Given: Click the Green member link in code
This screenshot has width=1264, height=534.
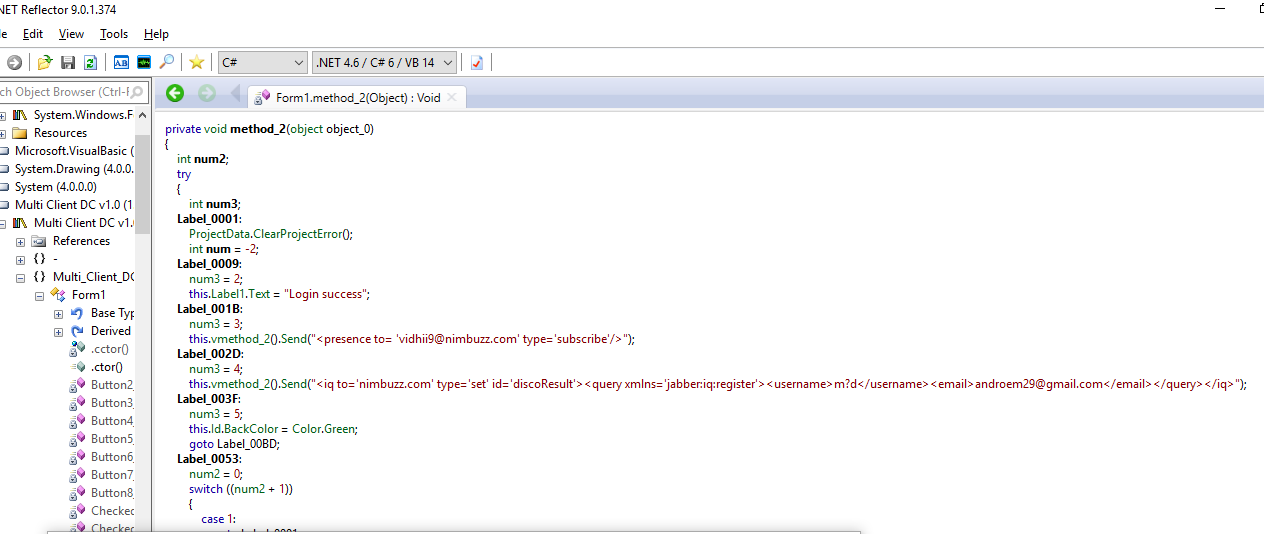Looking at the screenshot, I should 341,428.
